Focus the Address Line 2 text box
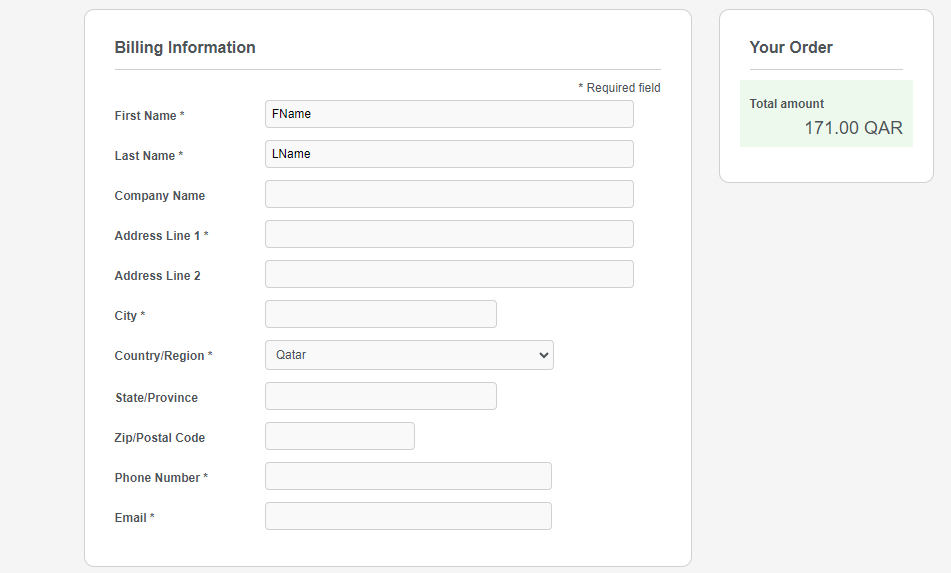Viewport: 951px width, 573px height. click(449, 274)
